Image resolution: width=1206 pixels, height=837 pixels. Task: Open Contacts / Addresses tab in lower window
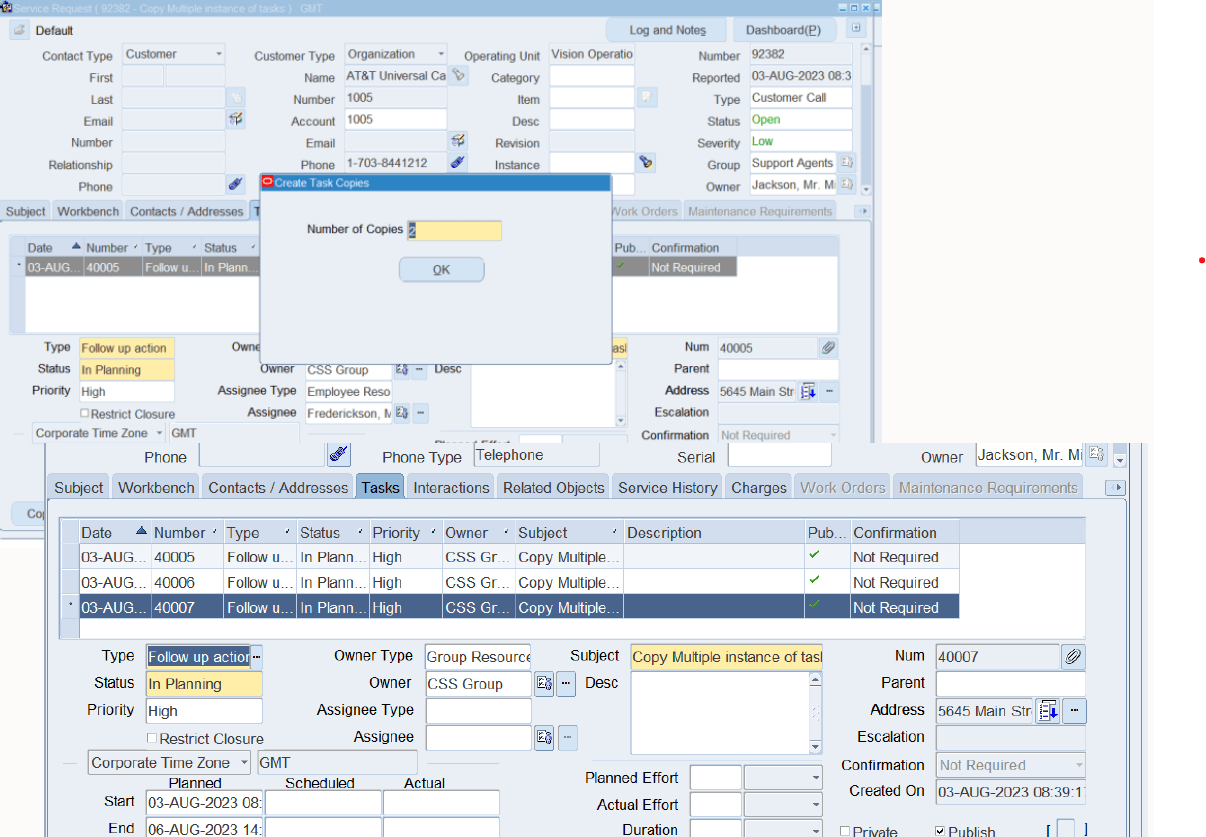point(278,487)
